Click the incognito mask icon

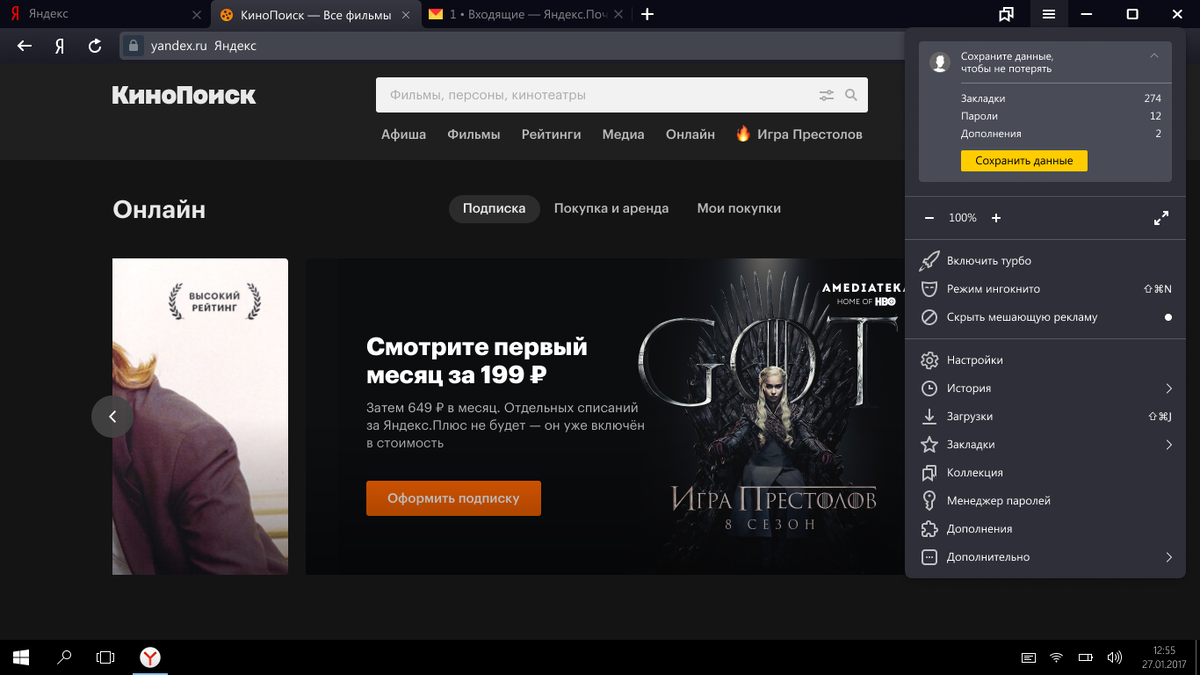coord(929,288)
